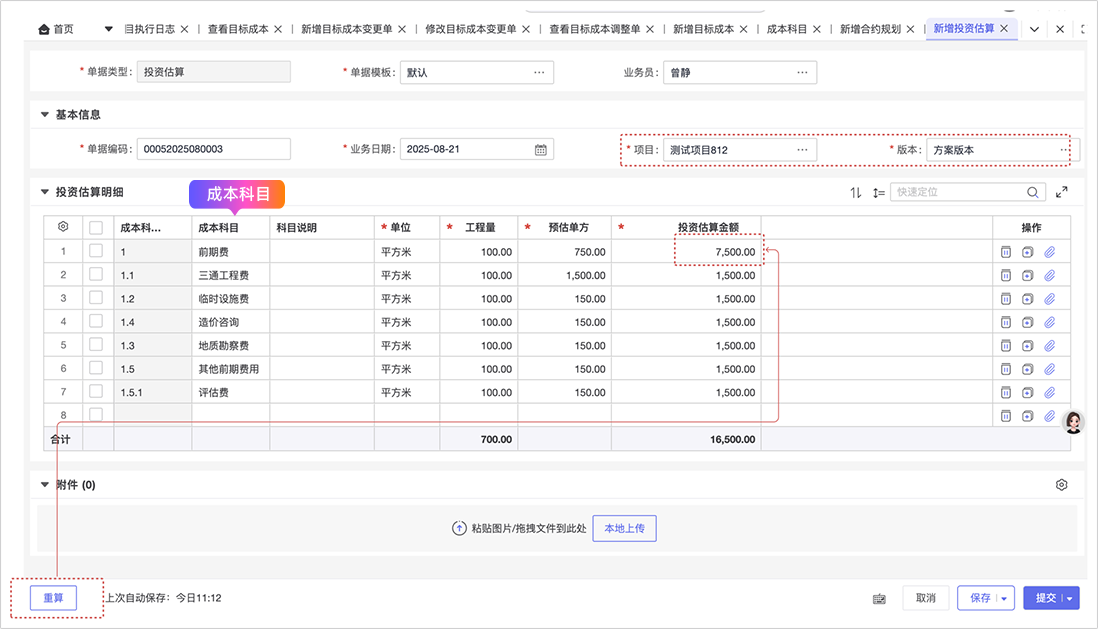Screen dimensions: 1098x629
Task: Open the 保存 button dropdown arrow
Action: [1005, 598]
